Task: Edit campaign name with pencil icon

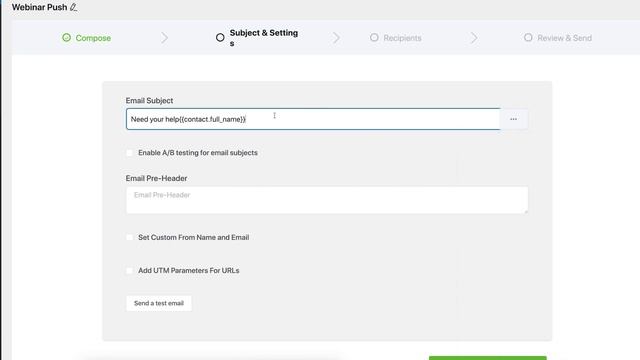Action: pyautogui.click(x=73, y=7)
